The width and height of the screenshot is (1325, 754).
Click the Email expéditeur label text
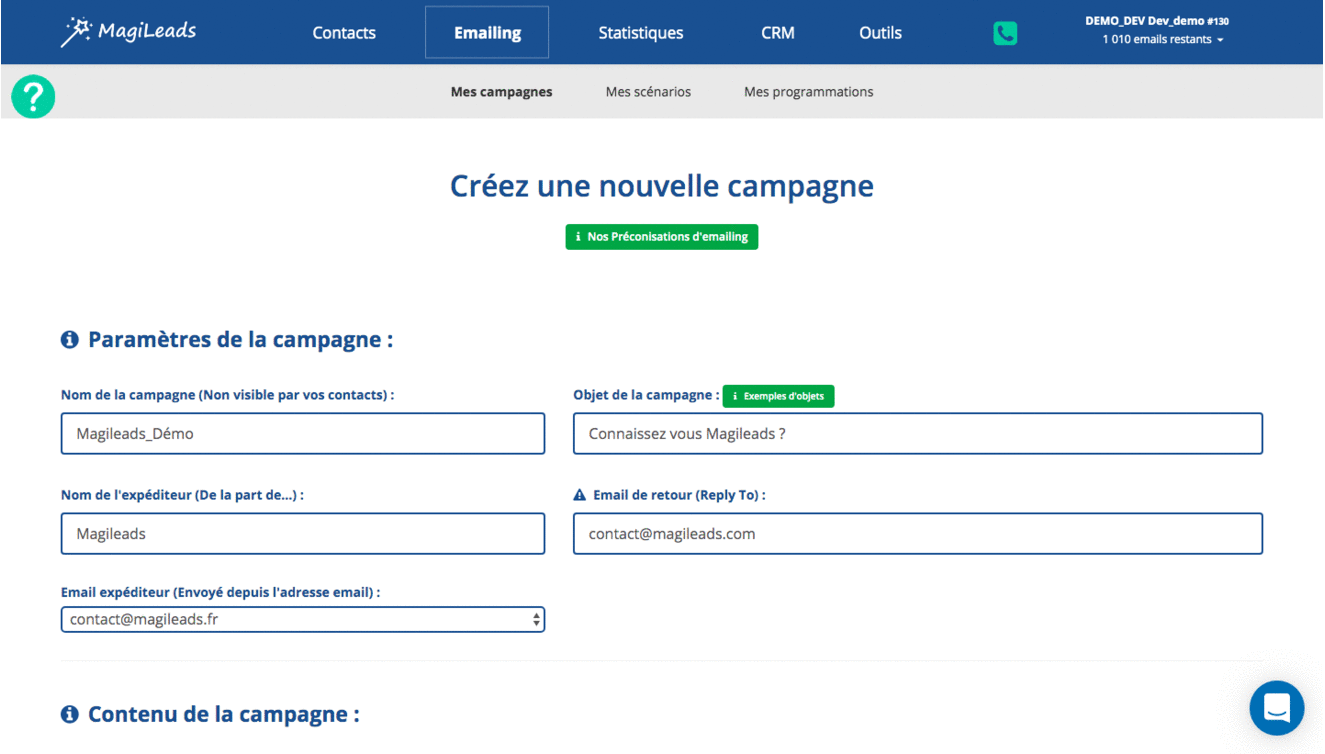tap(221, 593)
